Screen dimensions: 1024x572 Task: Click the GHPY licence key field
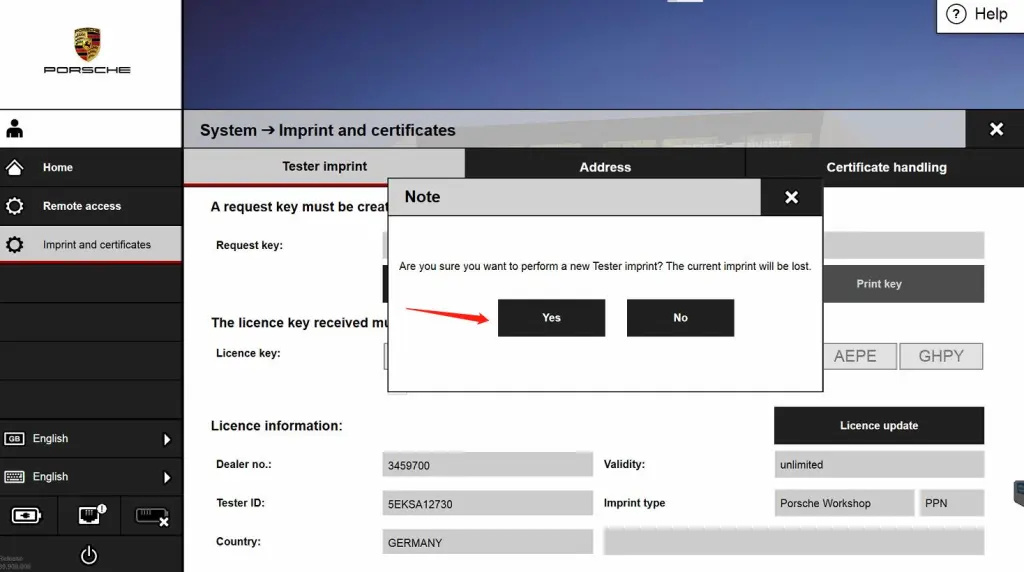pyautogui.click(x=940, y=356)
